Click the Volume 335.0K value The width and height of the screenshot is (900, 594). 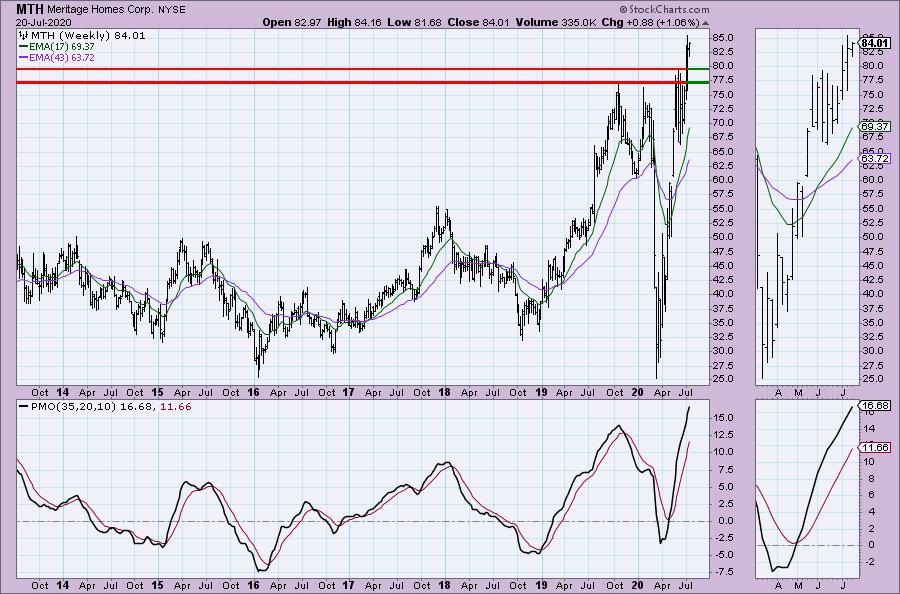(x=556, y=22)
